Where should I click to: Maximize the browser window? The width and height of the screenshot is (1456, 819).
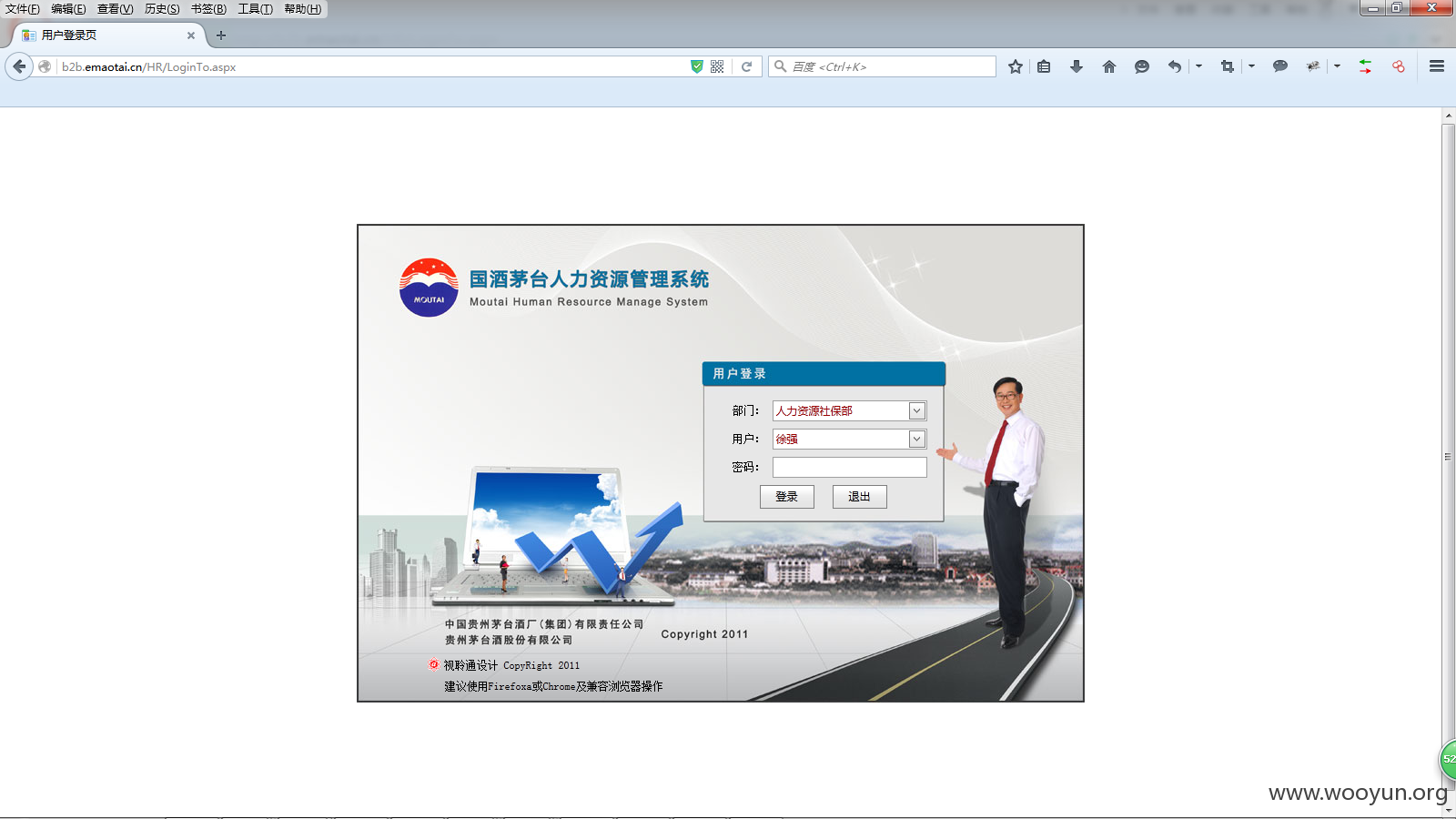click(1397, 8)
